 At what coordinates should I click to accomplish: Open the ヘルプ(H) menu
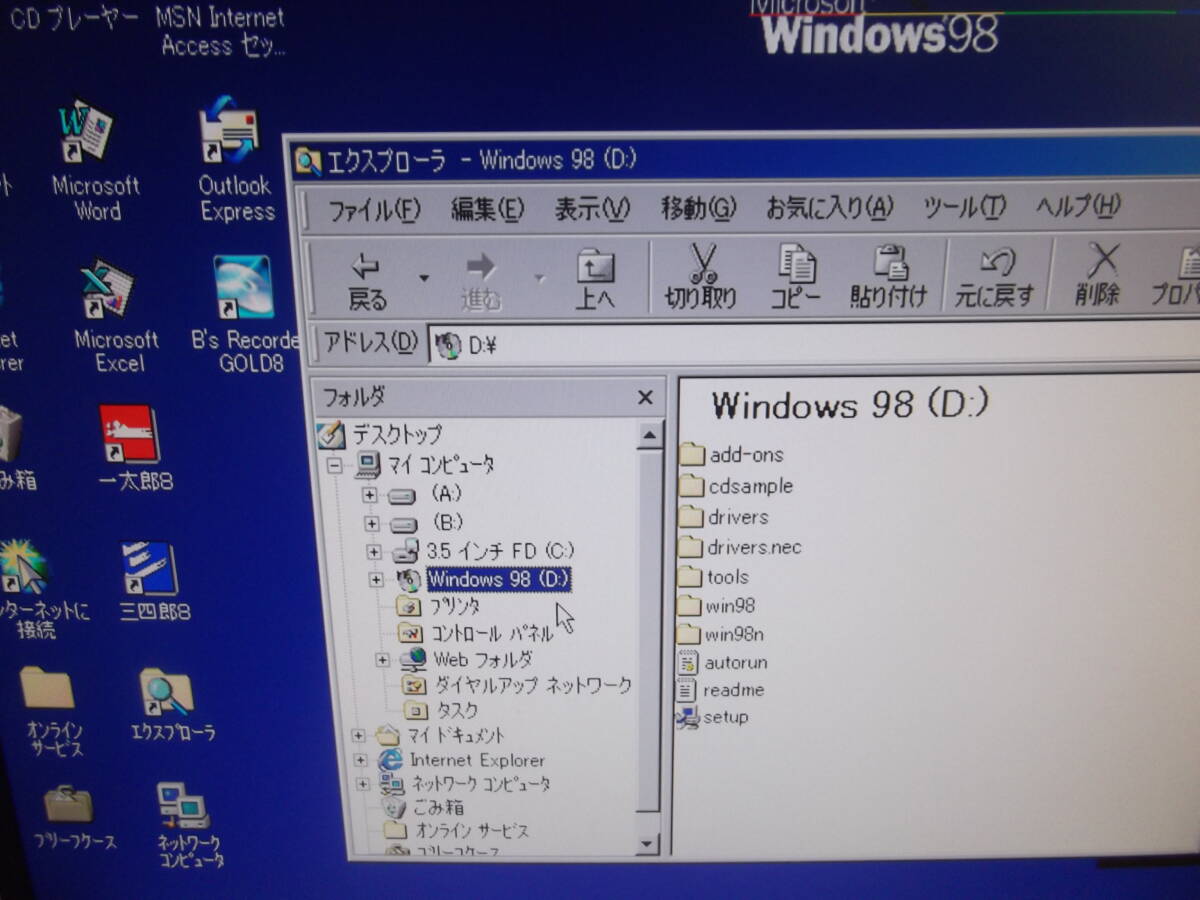point(1078,205)
